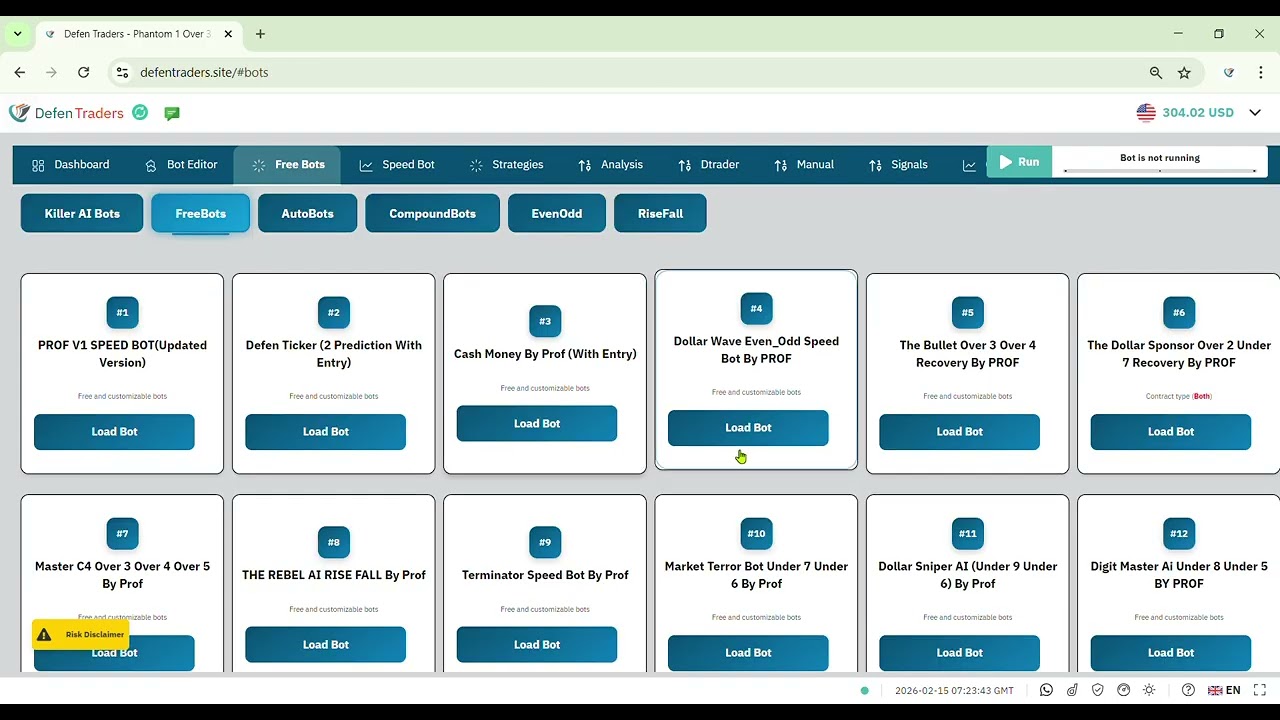Reload the page in browser
1280x720 pixels.
coord(84,73)
